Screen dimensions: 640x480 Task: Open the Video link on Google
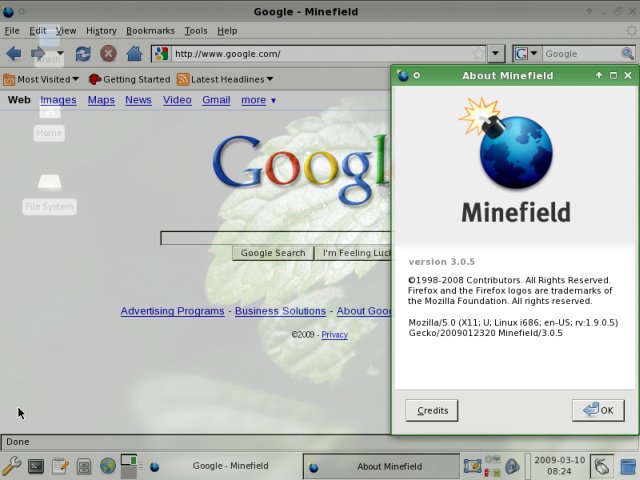(177, 100)
